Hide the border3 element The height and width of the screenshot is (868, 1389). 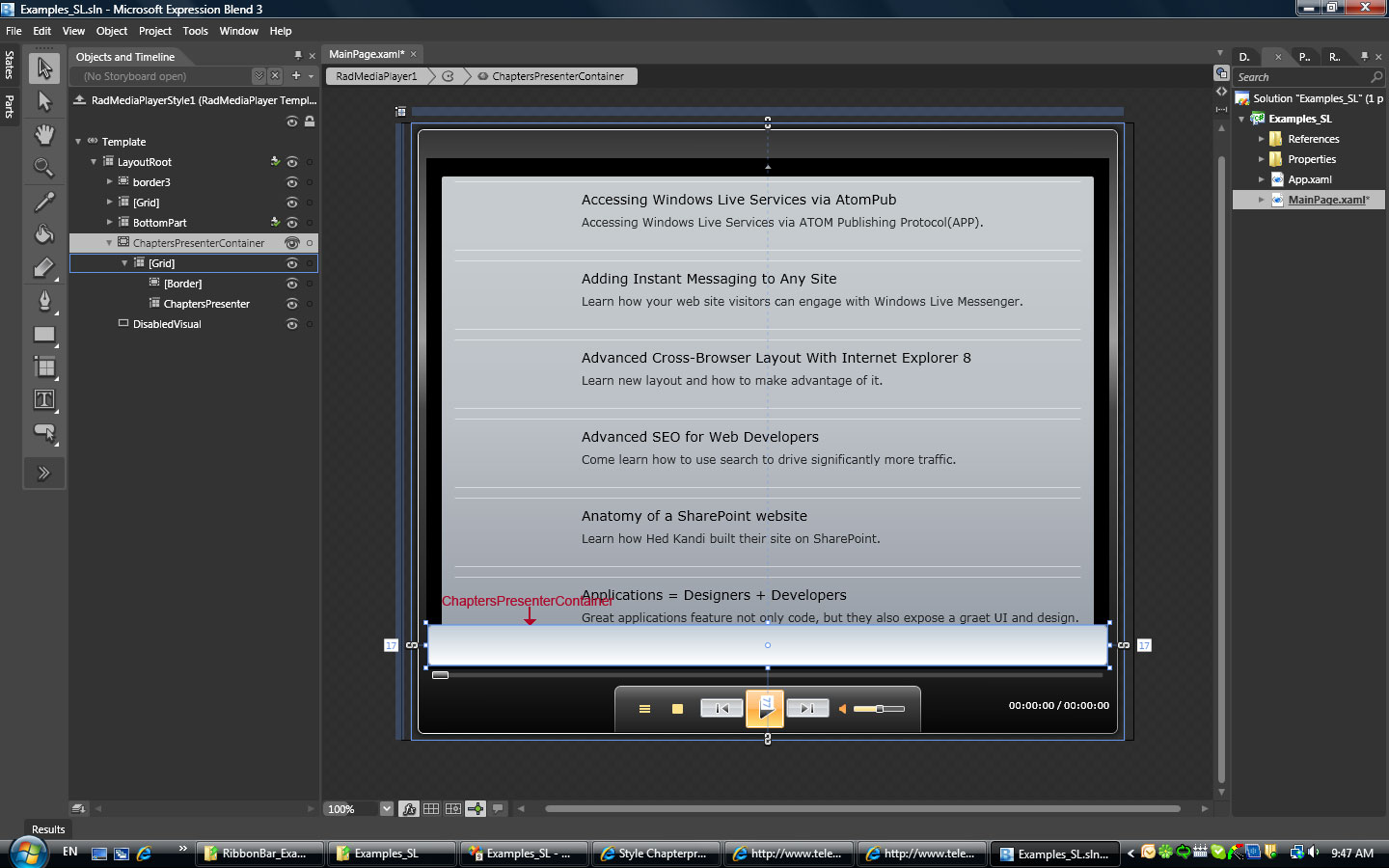click(292, 182)
